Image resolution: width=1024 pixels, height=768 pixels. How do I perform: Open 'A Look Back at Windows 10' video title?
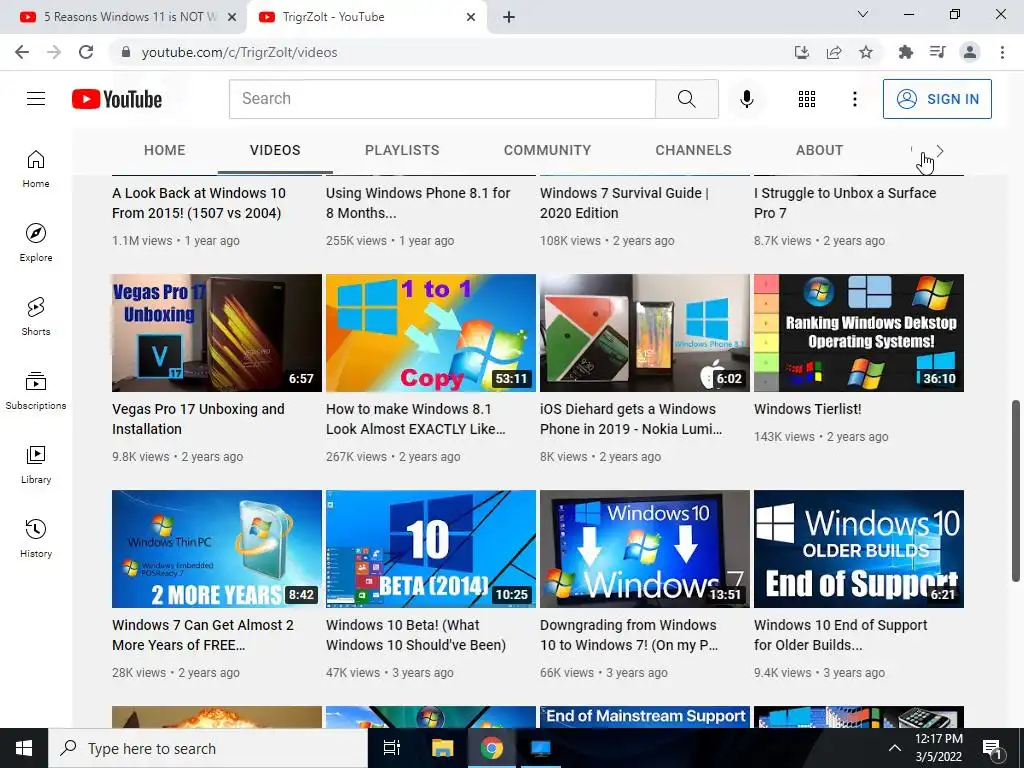(199, 203)
